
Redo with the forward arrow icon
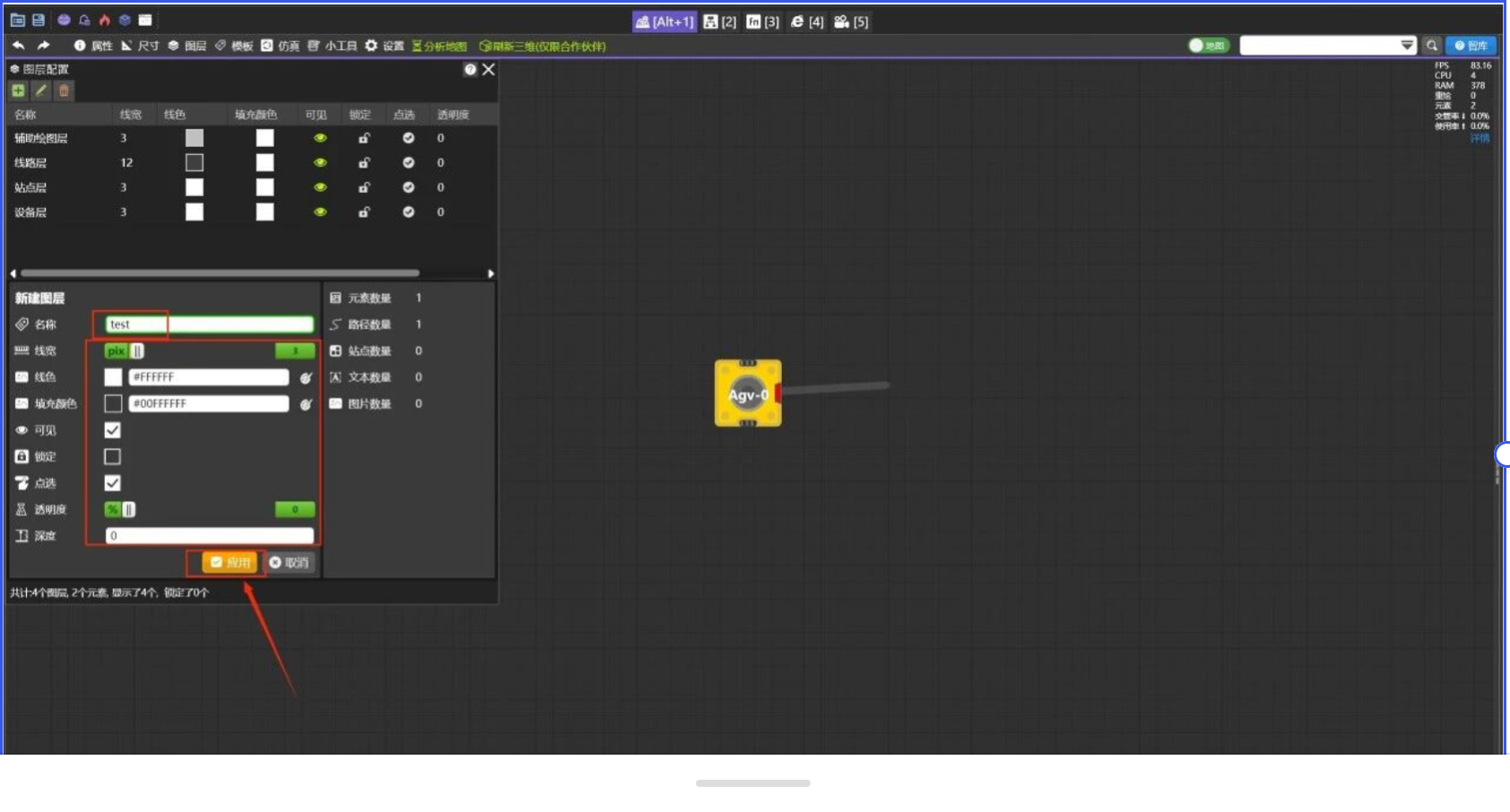pyautogui.click(x=43, y=46)
